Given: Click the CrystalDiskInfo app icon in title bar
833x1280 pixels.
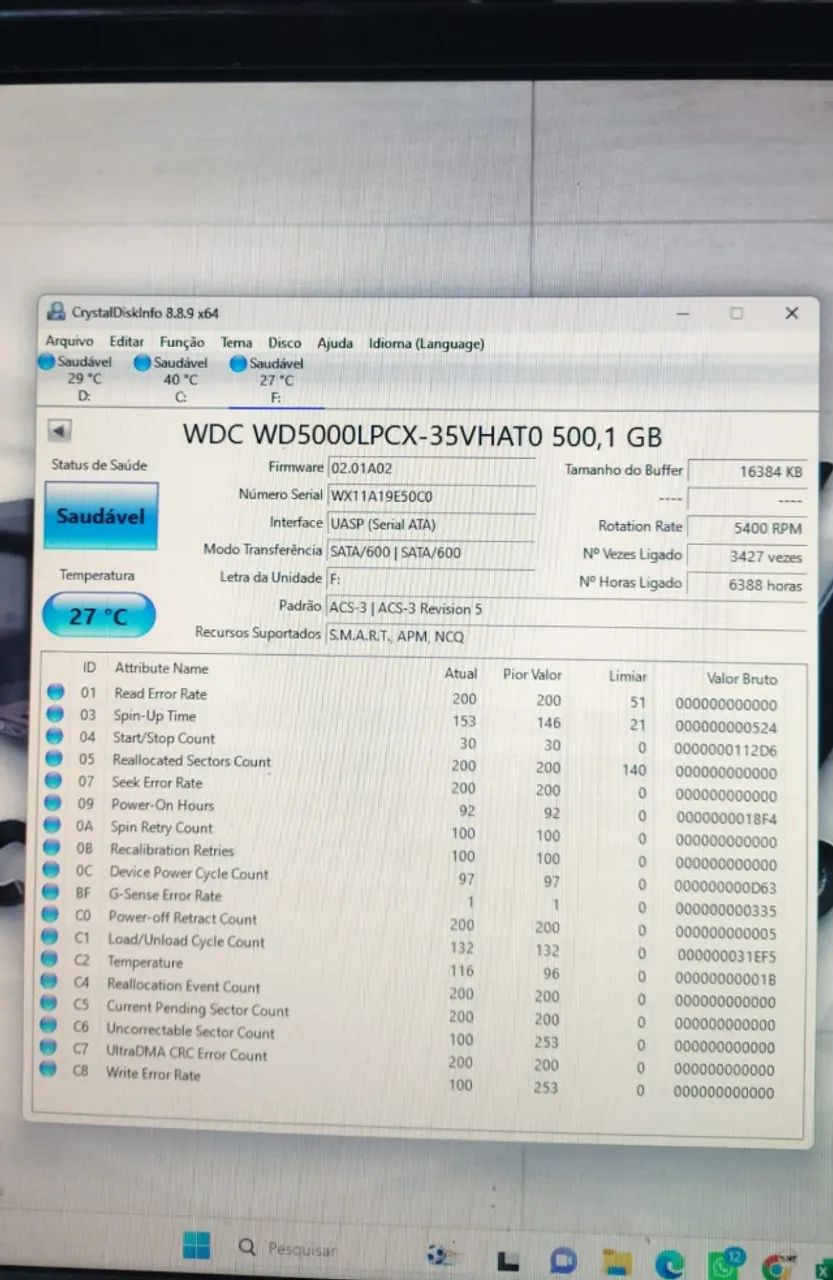Looking at the screenshot, I should coord(56,312).
